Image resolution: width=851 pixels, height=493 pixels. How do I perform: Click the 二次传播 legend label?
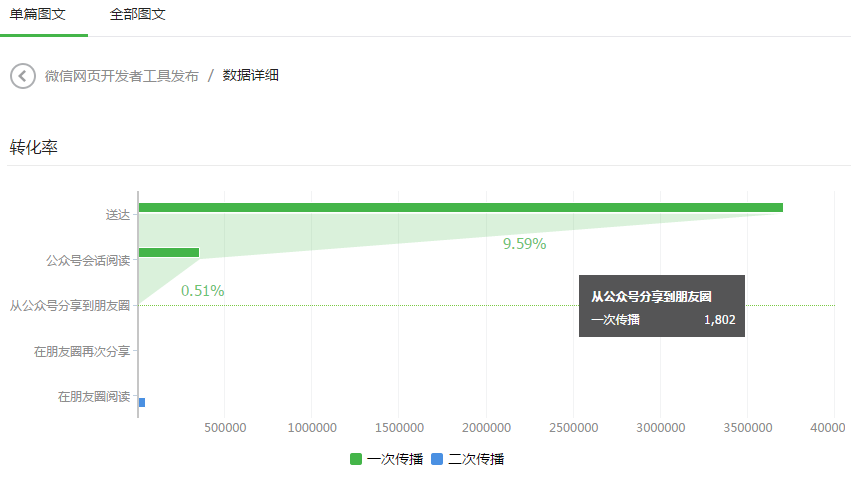(476, 459)
